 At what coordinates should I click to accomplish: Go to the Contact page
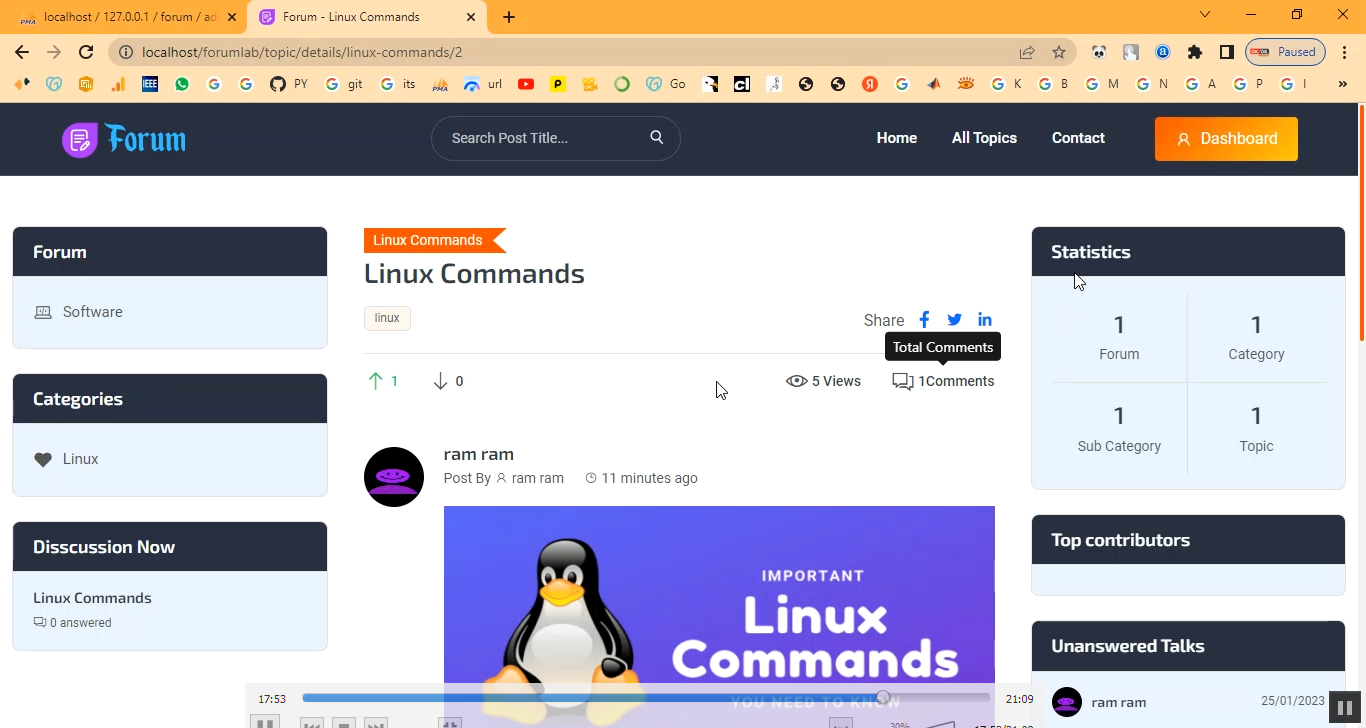pos(1078,138)
